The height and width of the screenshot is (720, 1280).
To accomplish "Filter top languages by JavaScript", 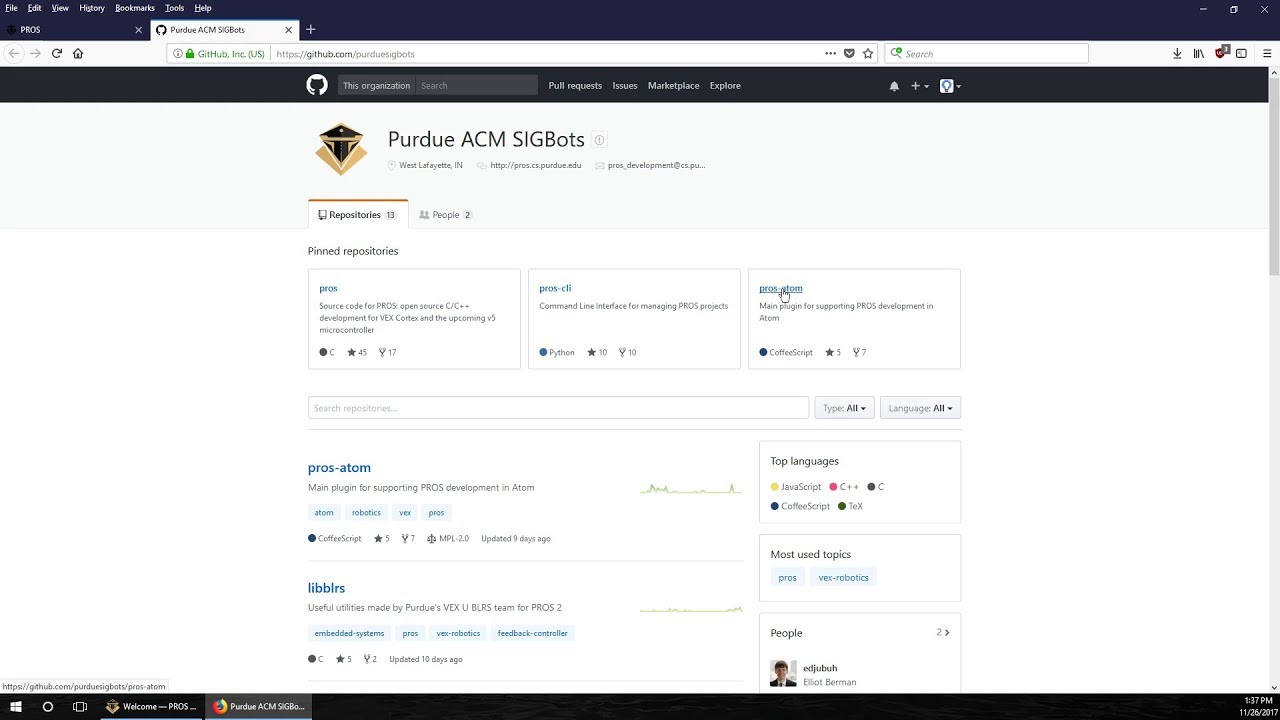I will [795, 487].
